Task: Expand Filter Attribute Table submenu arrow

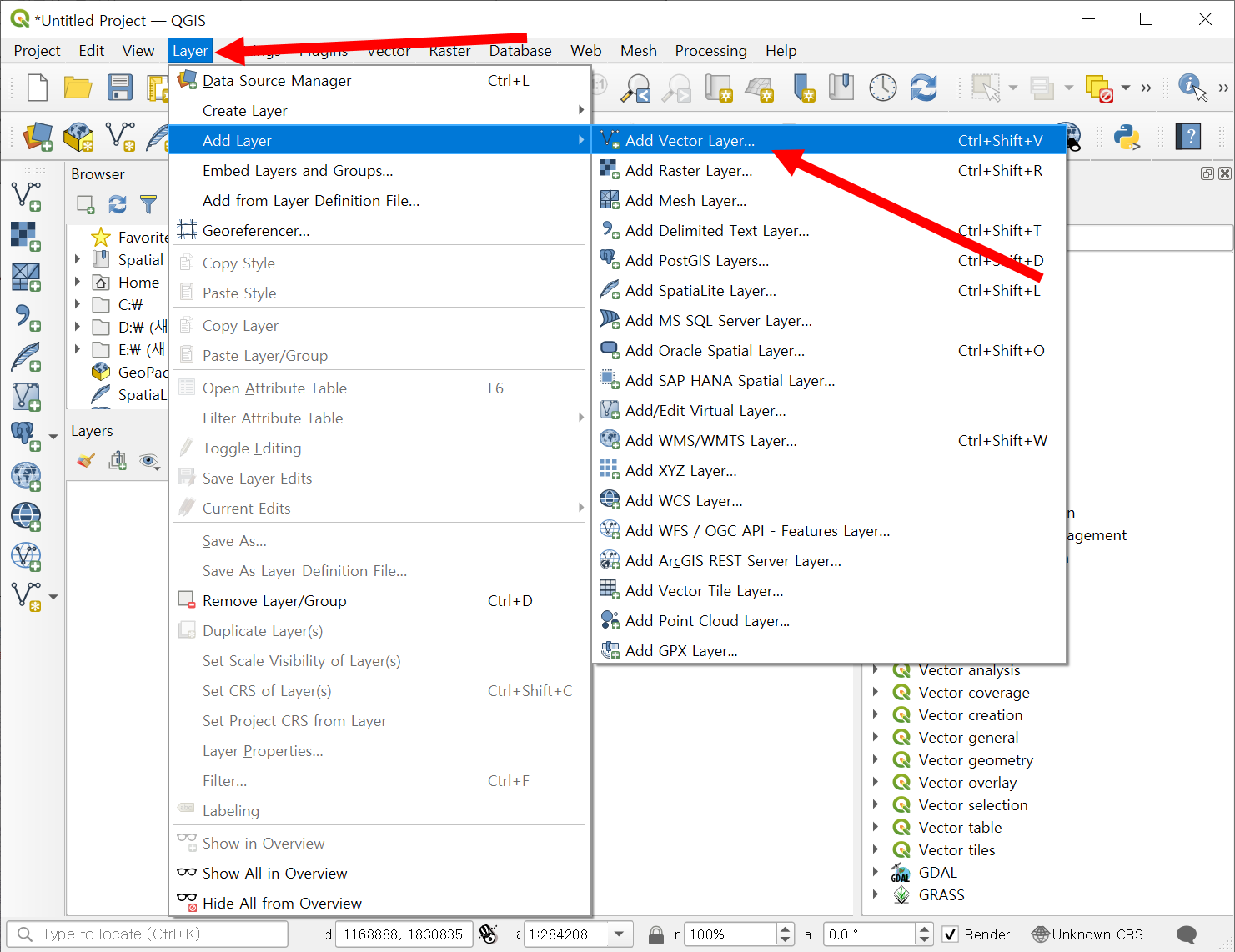Action: coord(581,418)
